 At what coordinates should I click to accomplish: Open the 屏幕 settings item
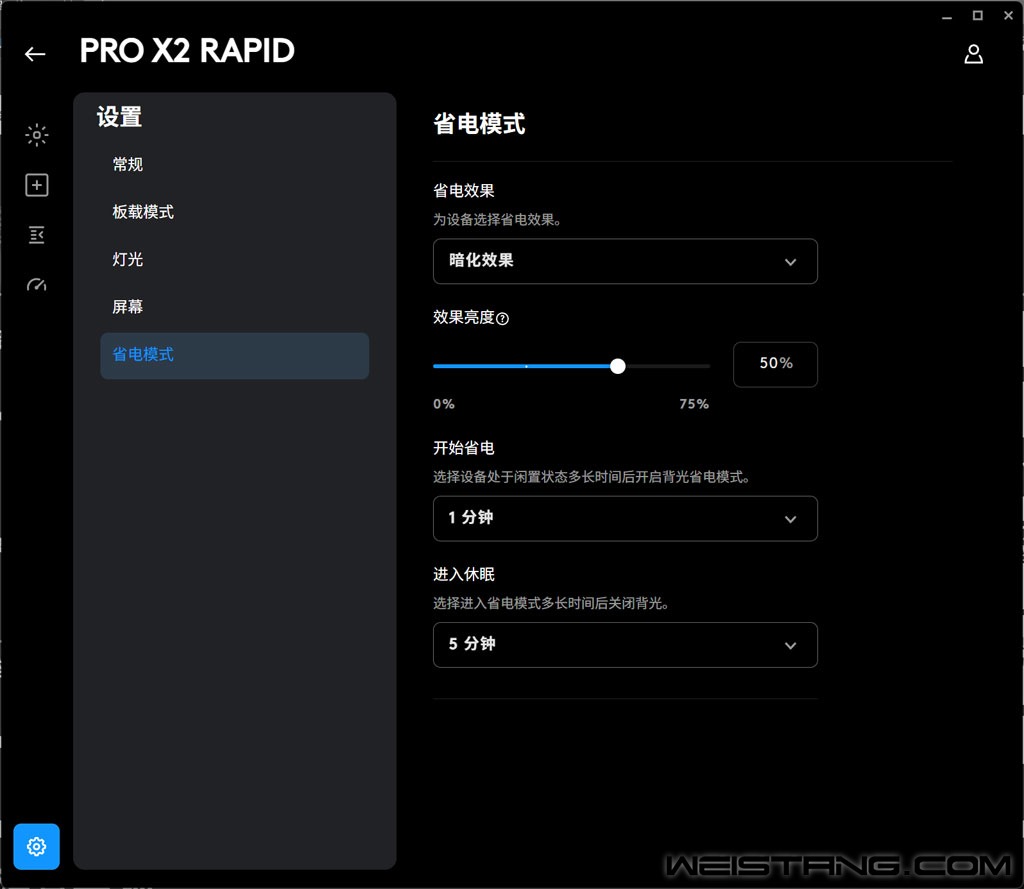(x=127, y=306)
